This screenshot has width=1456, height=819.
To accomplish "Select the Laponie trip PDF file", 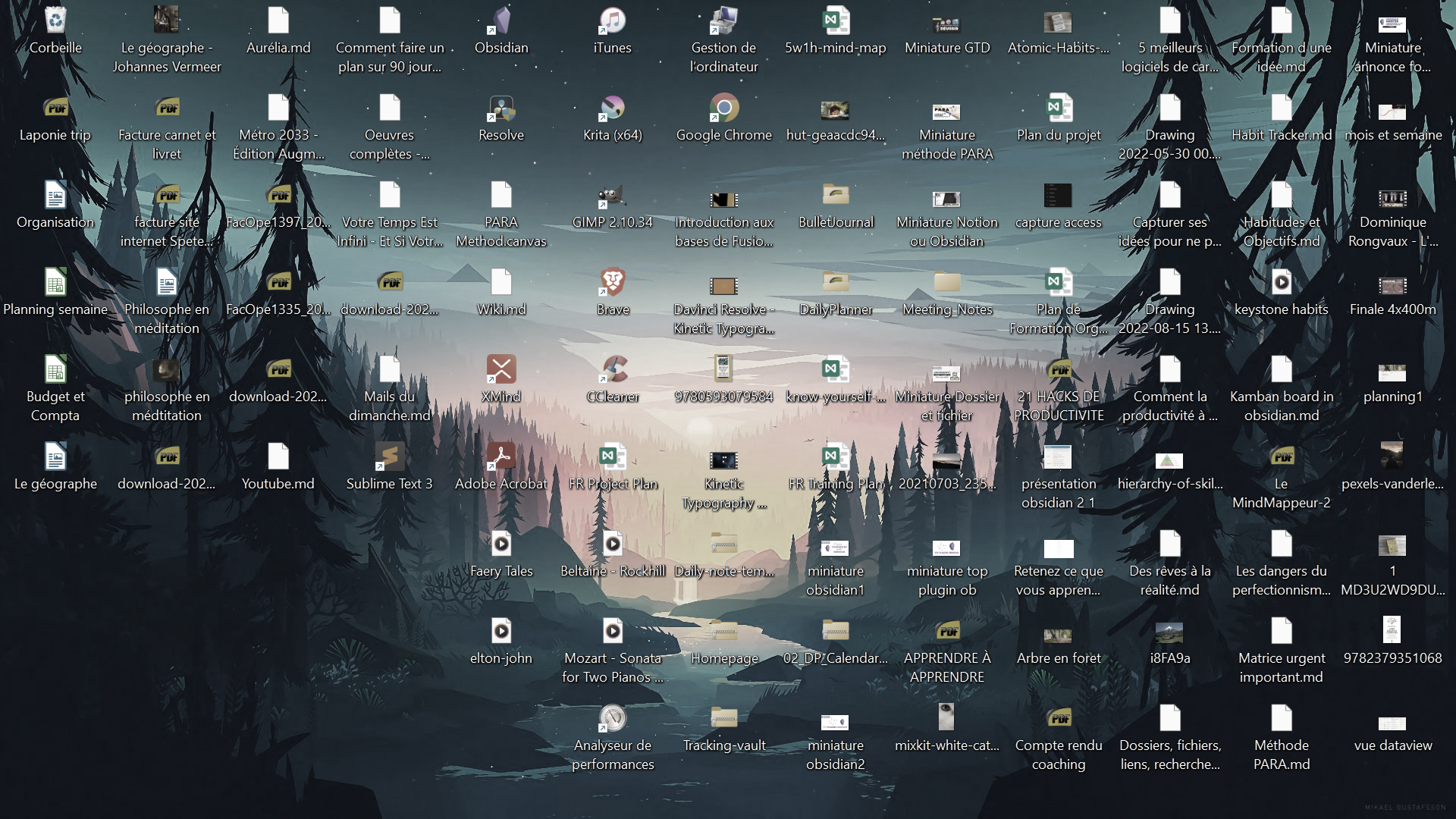I will pyautogui.click(x=55, y=108).
